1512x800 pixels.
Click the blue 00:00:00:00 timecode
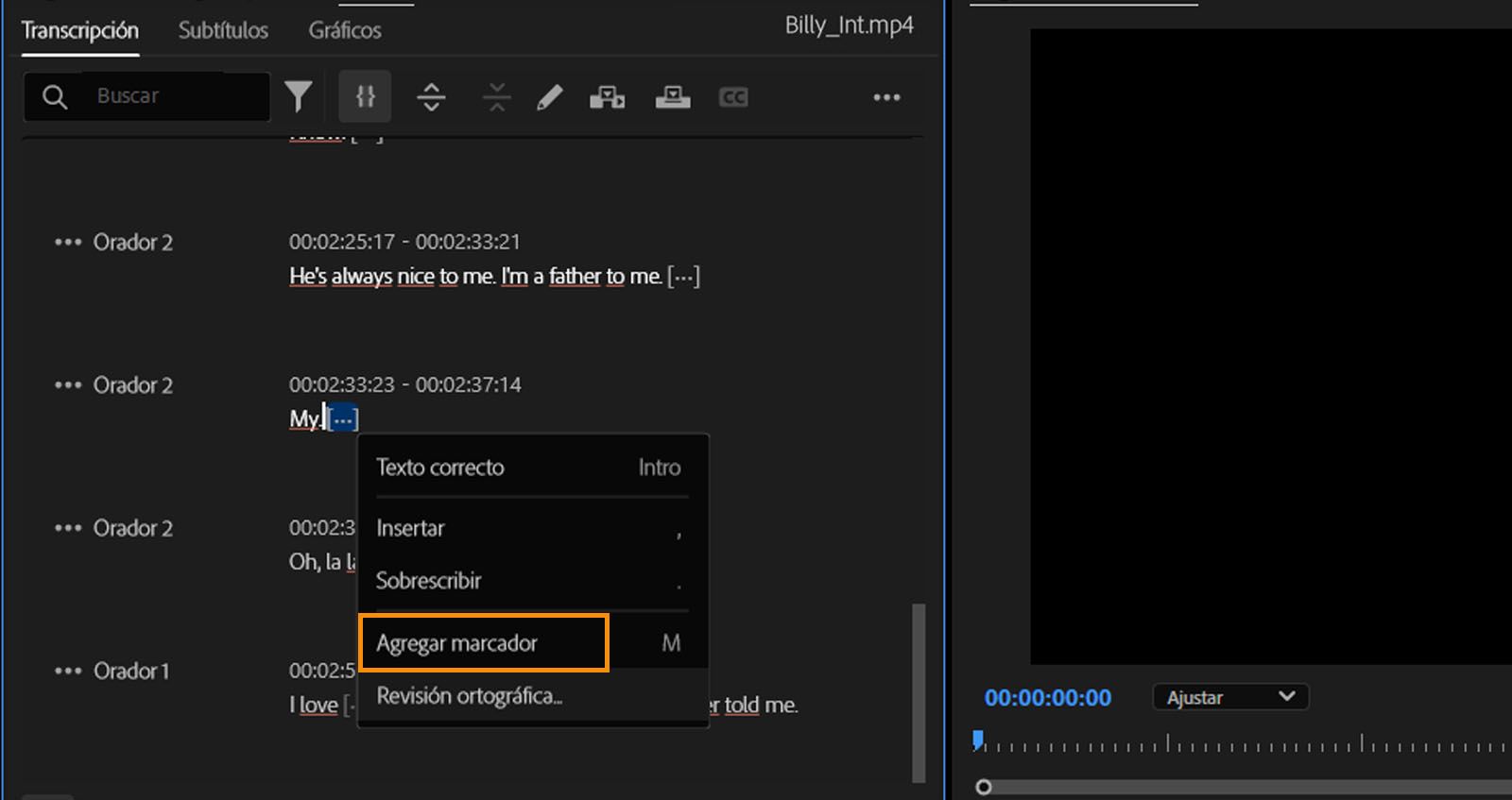(x=1048, y=698)
